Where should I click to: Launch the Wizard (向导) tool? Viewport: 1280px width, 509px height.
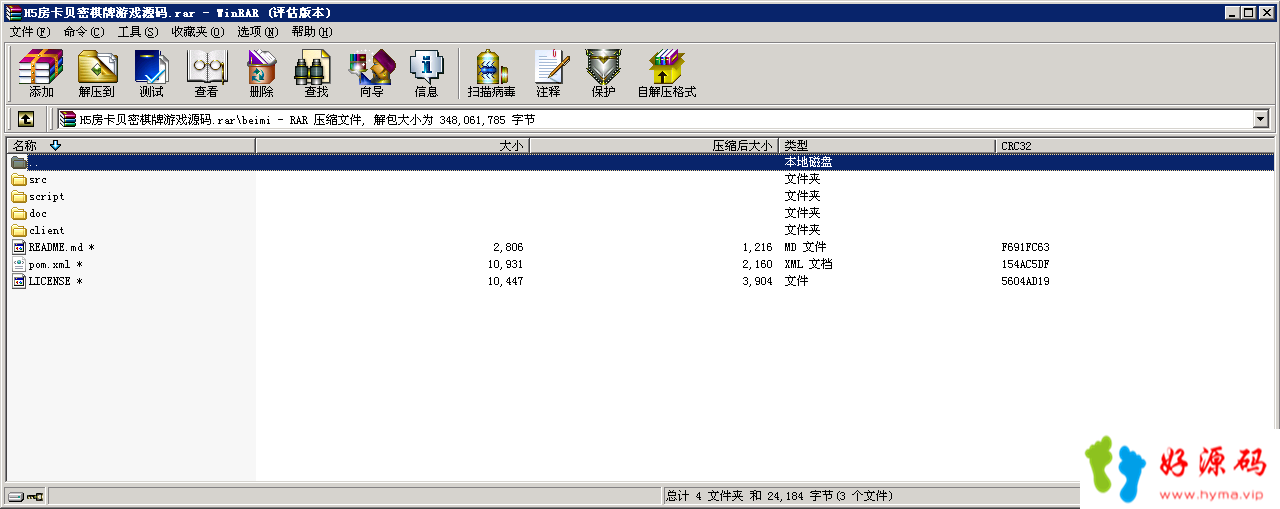[371, 74]
